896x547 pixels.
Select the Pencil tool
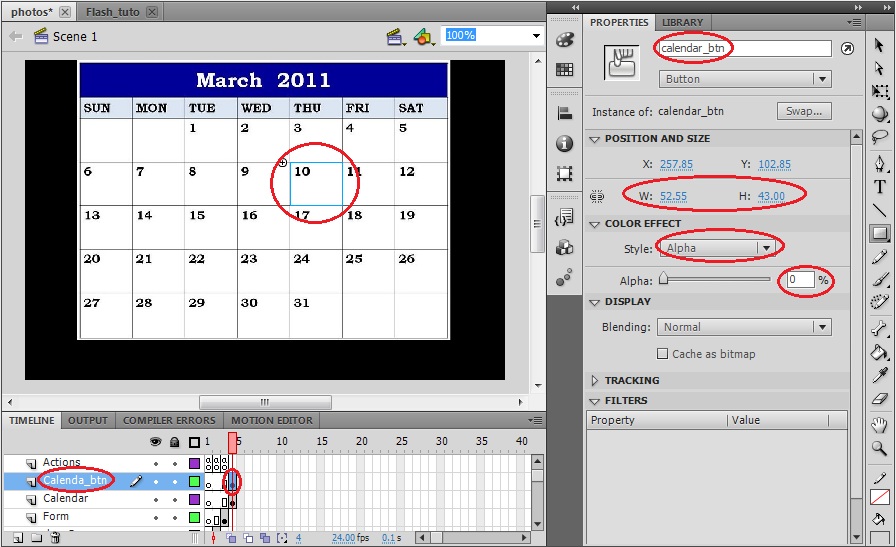pos(880,257)
